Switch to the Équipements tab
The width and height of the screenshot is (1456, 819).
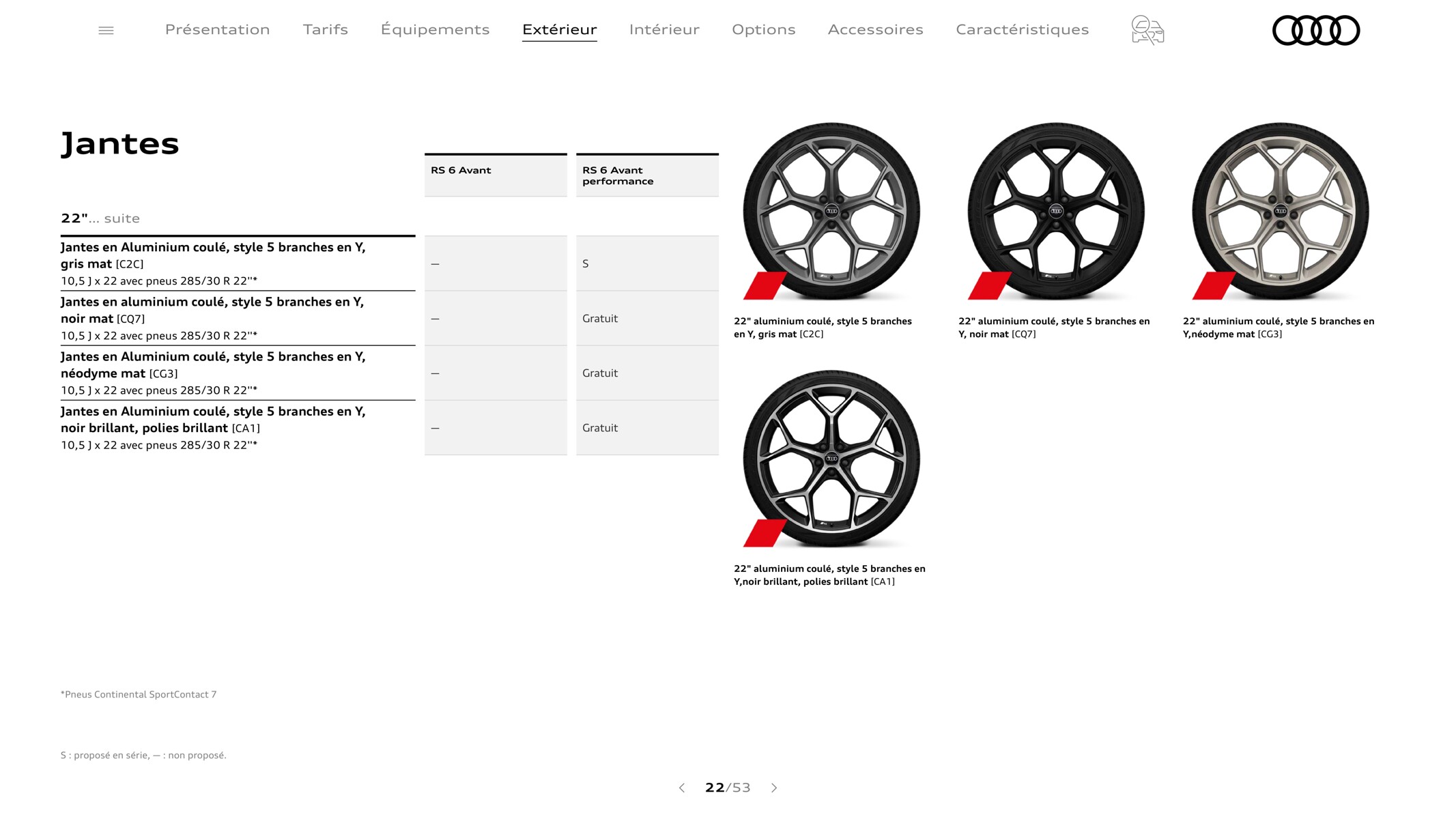pyautogui.click(x=435, y=29)
